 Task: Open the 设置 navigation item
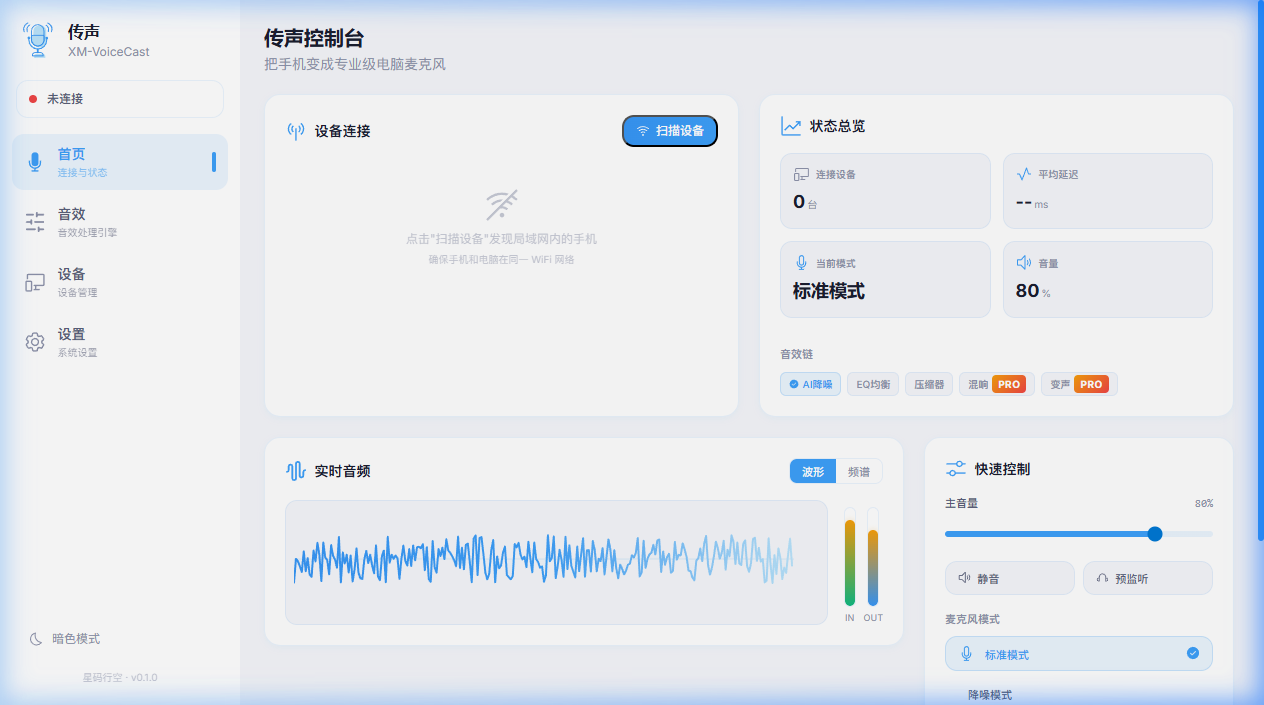click(120, 342)
